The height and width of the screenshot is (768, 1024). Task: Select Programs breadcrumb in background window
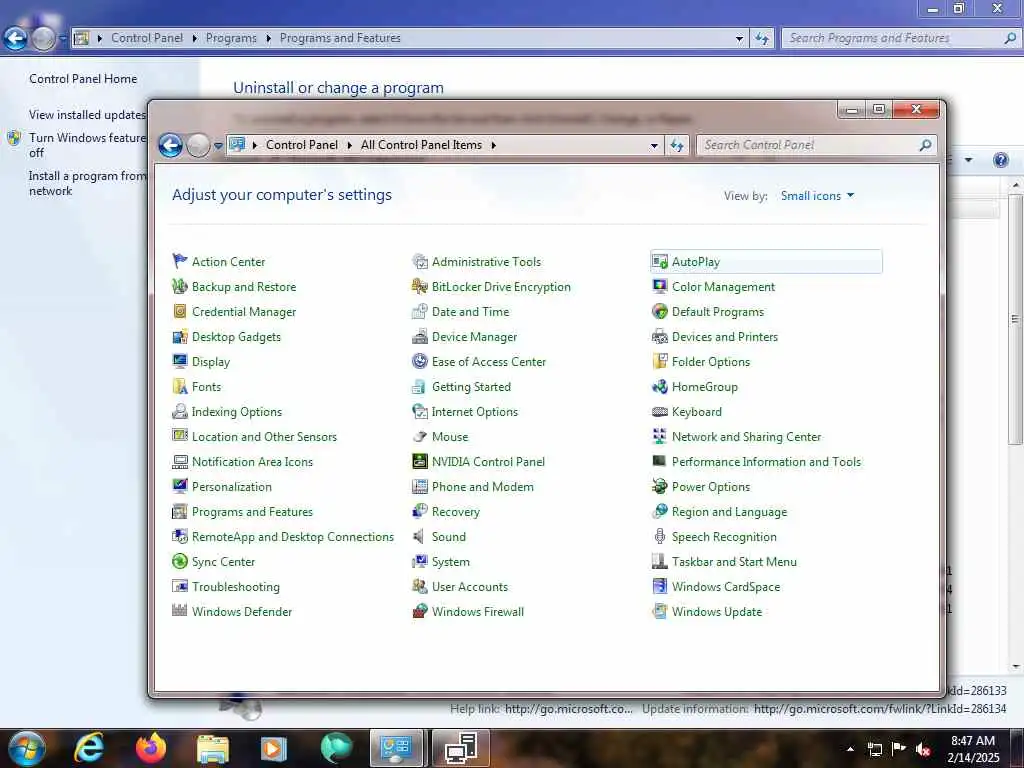(x=231, y=38)
